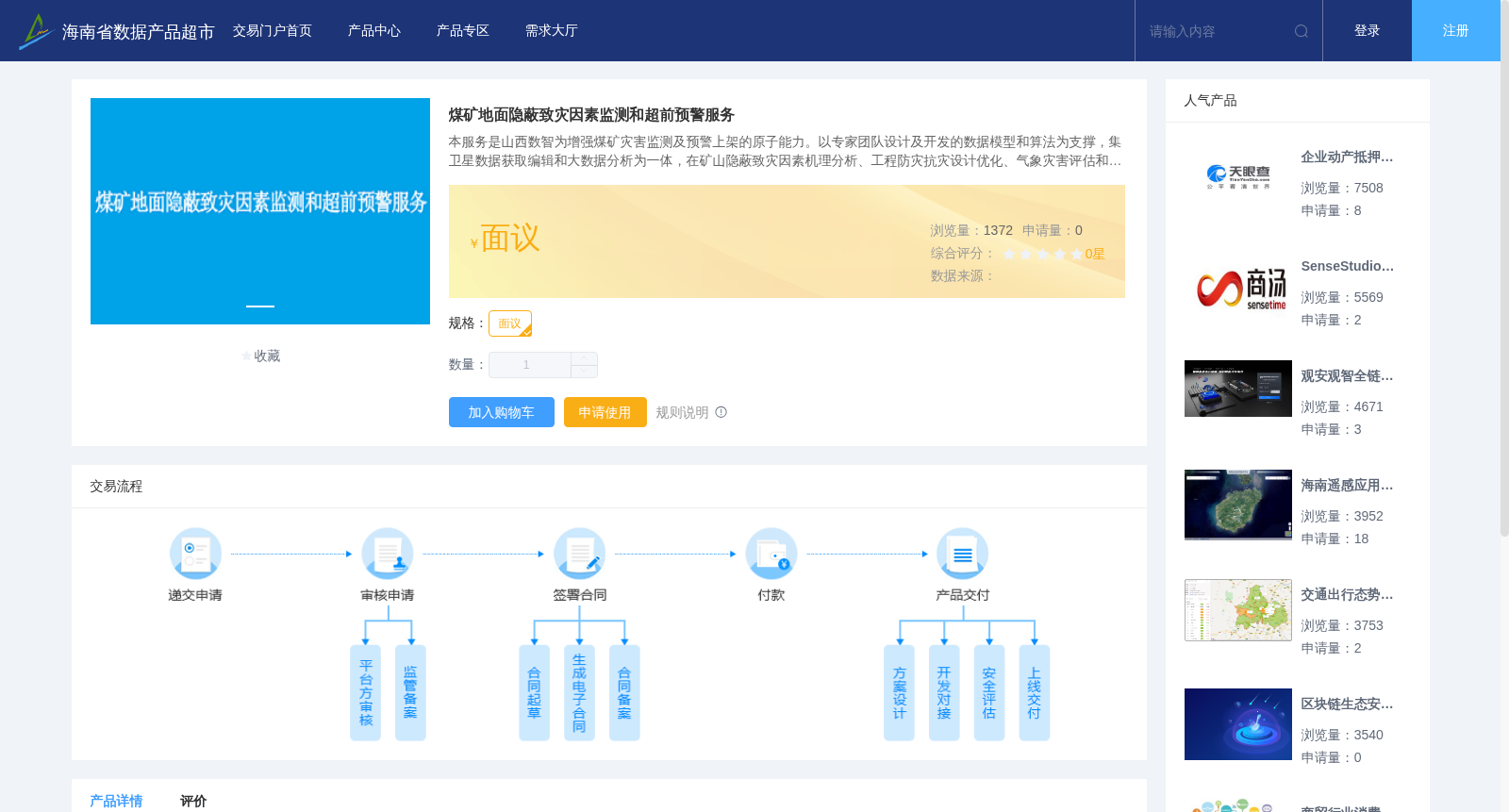Screen dimensions: 1509x812
Task: Click the 收藏 star icon
Action: 247,356
